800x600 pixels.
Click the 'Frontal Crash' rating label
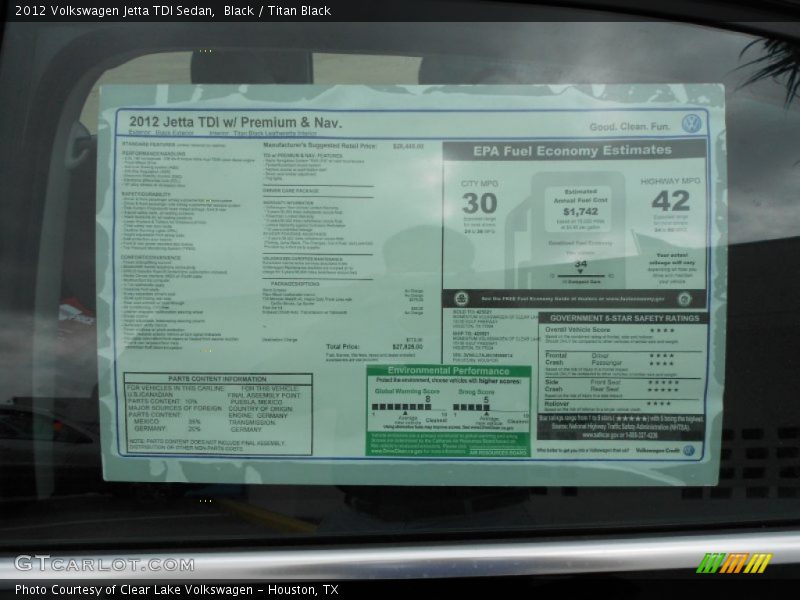point(556,359)
